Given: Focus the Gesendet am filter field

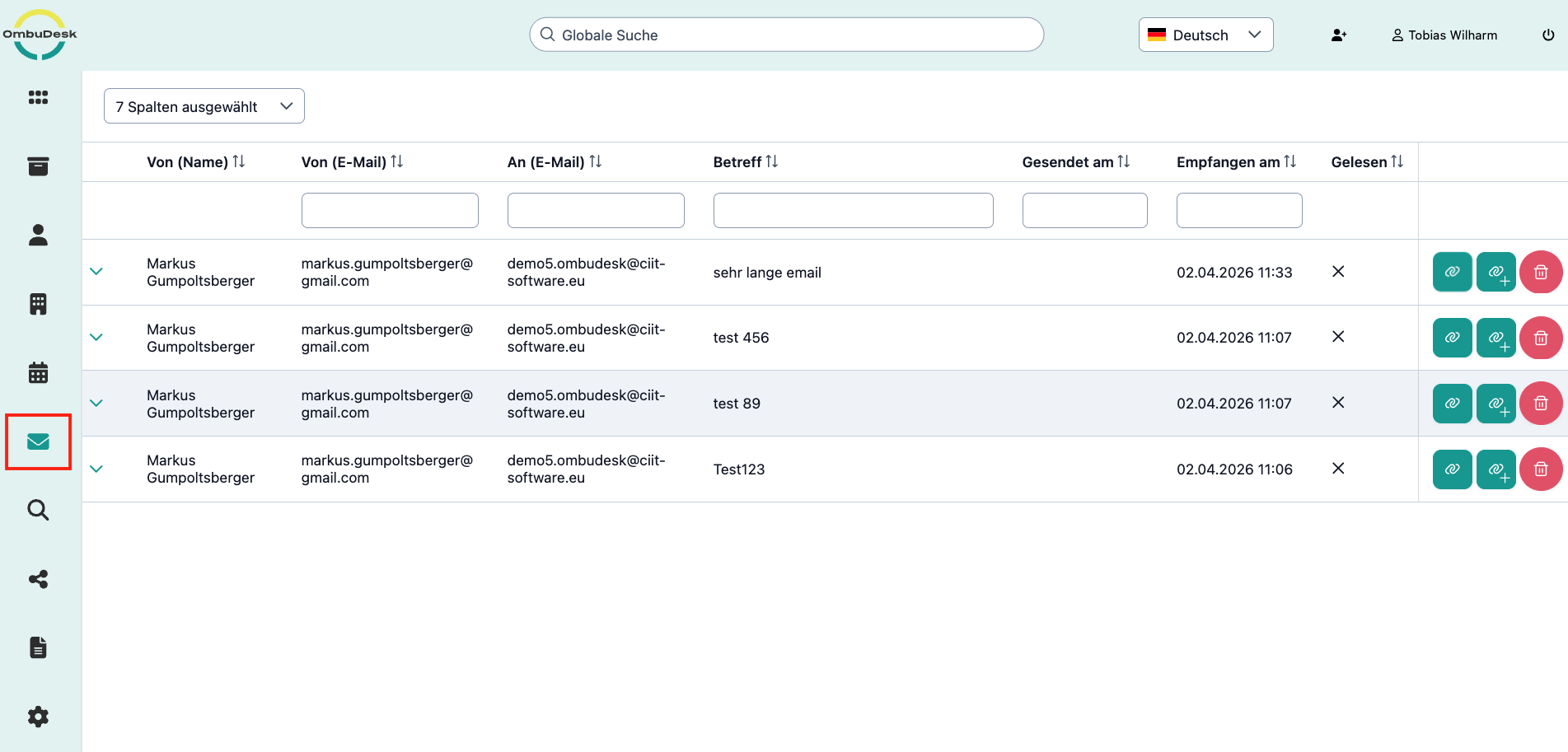Looking at the screenshot, I should click(x=1085, y=210).
